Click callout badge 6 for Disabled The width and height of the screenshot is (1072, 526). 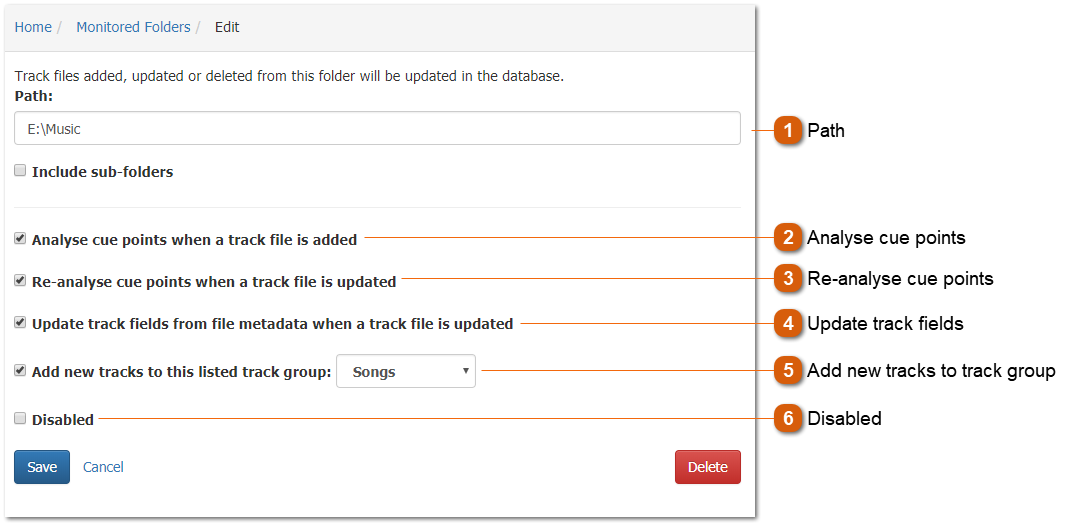coord(789,419)
